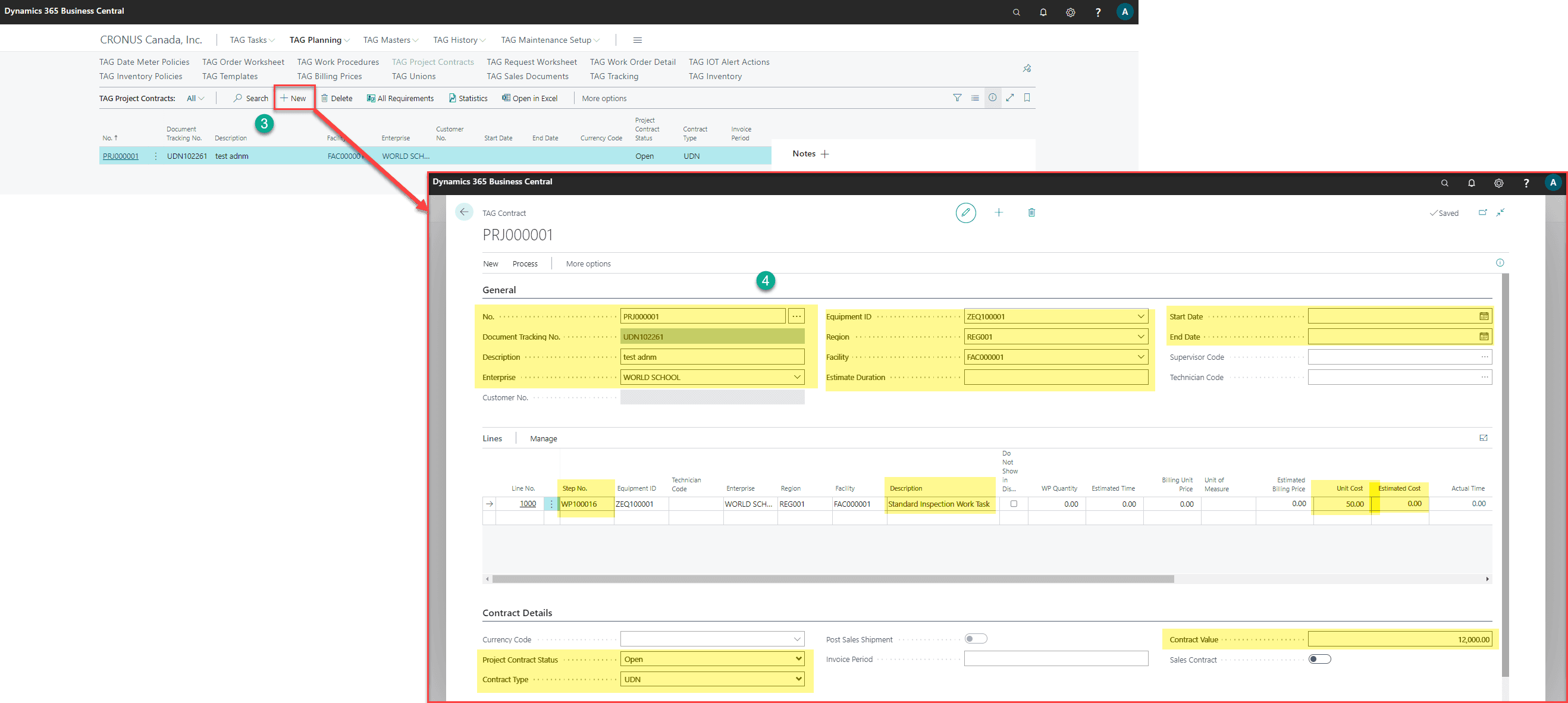This screenshot has width=1568, height=703.
Task: Open Start Date calendar picker
Action: [1484, 316]
